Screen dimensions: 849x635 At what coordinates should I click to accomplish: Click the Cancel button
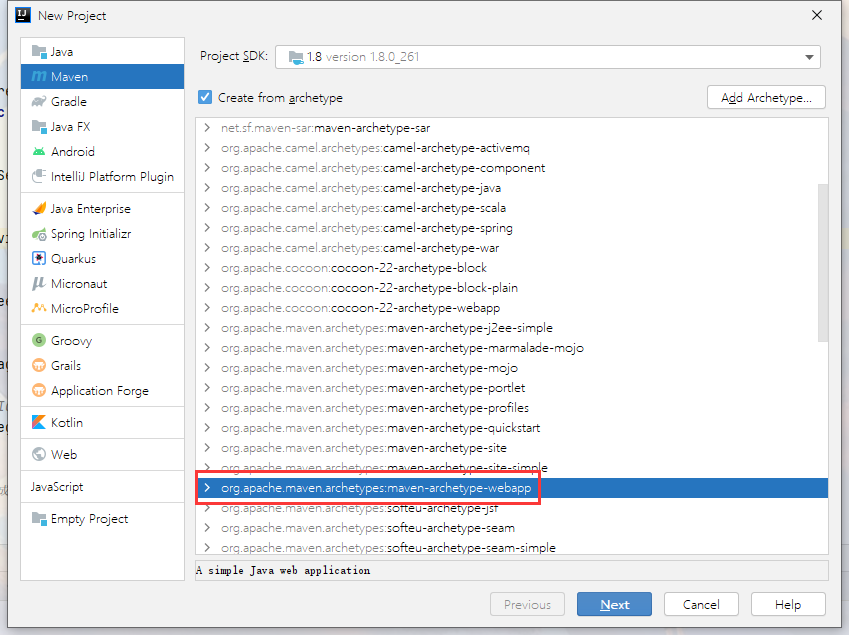click(701, 604)
